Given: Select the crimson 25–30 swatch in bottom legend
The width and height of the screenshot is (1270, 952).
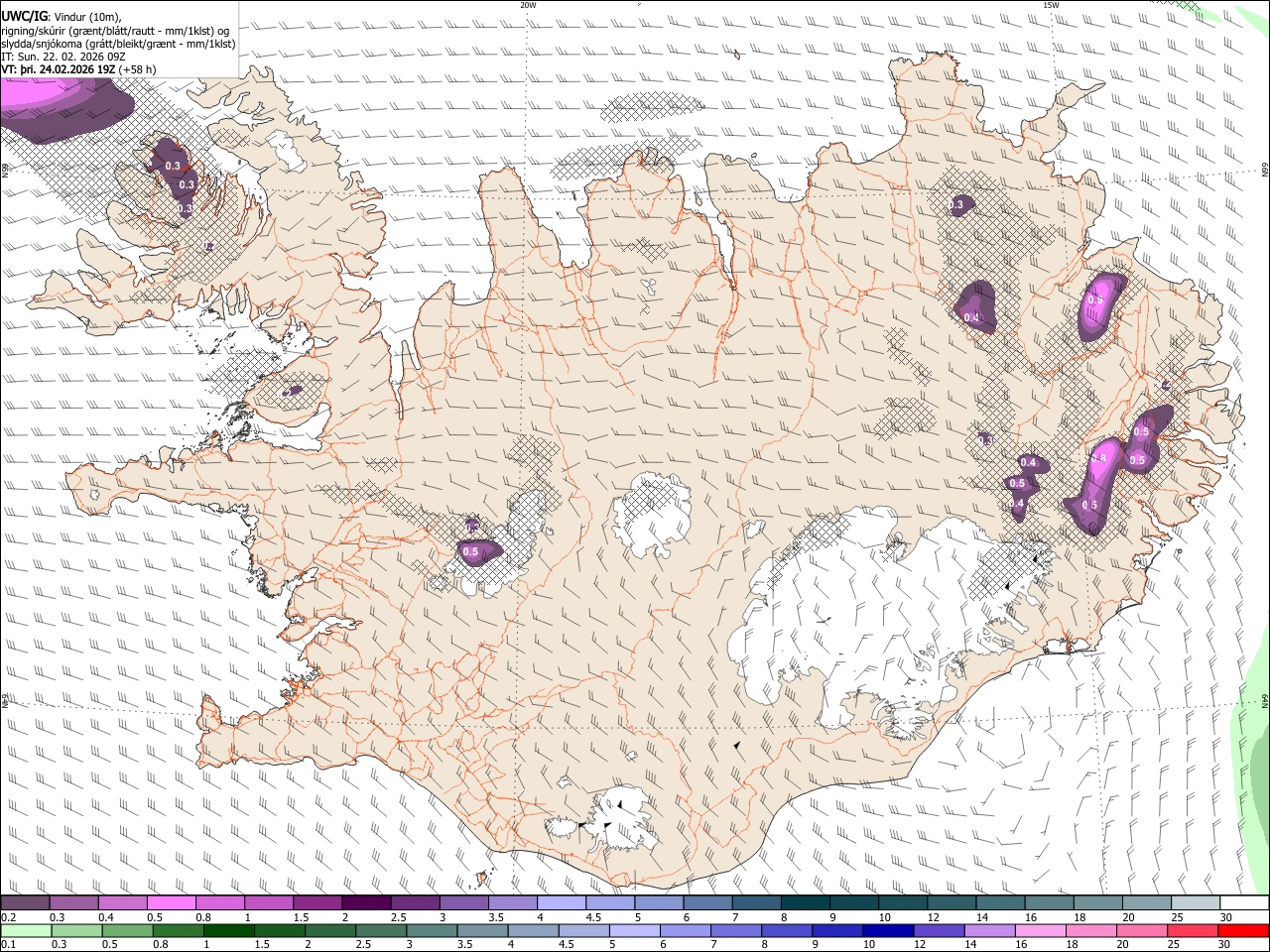Looking at the screenshot, I should pyautogui.click(x=1194, y=931).
